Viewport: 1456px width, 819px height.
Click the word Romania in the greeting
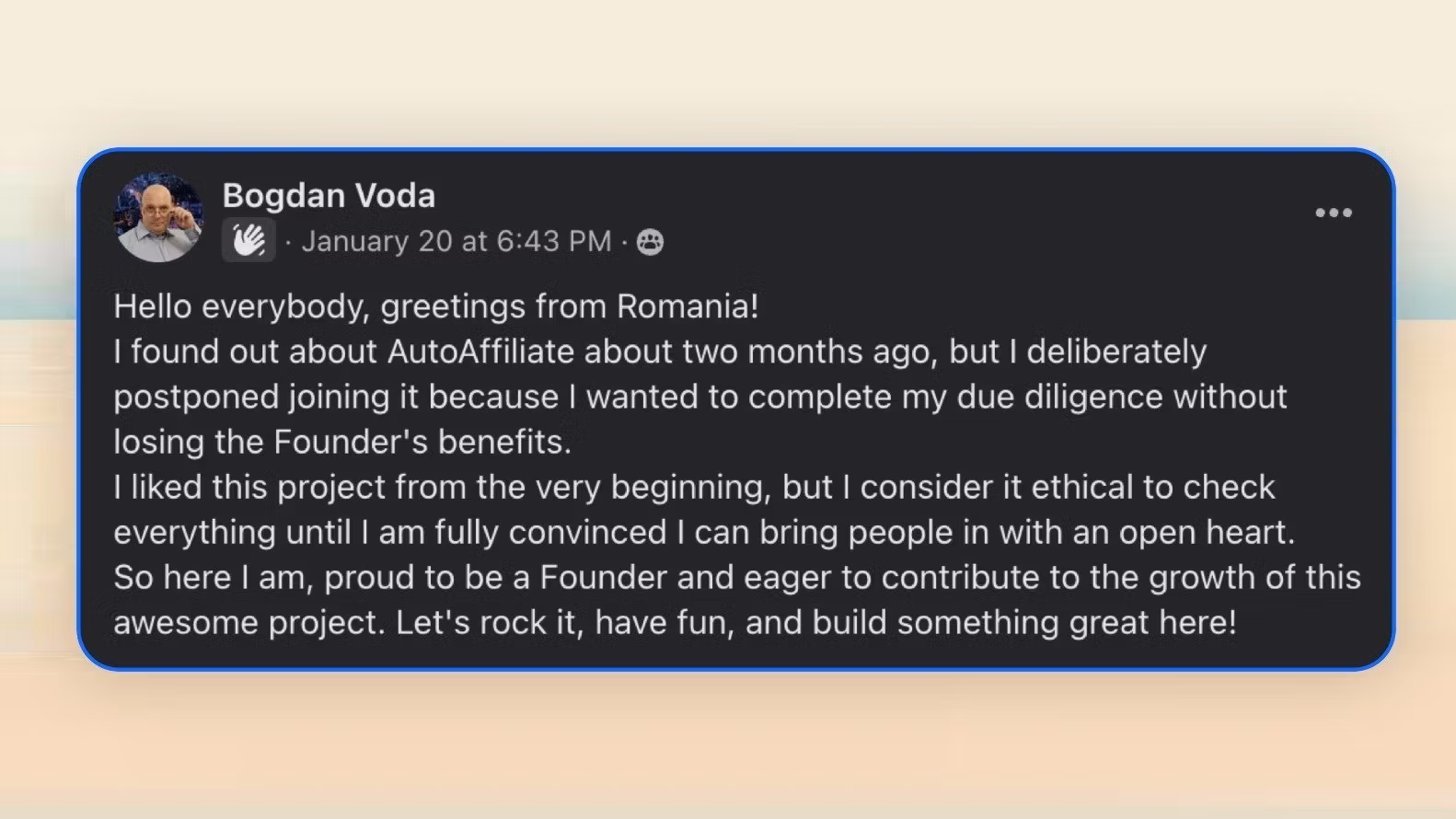(x=687, y=306)
